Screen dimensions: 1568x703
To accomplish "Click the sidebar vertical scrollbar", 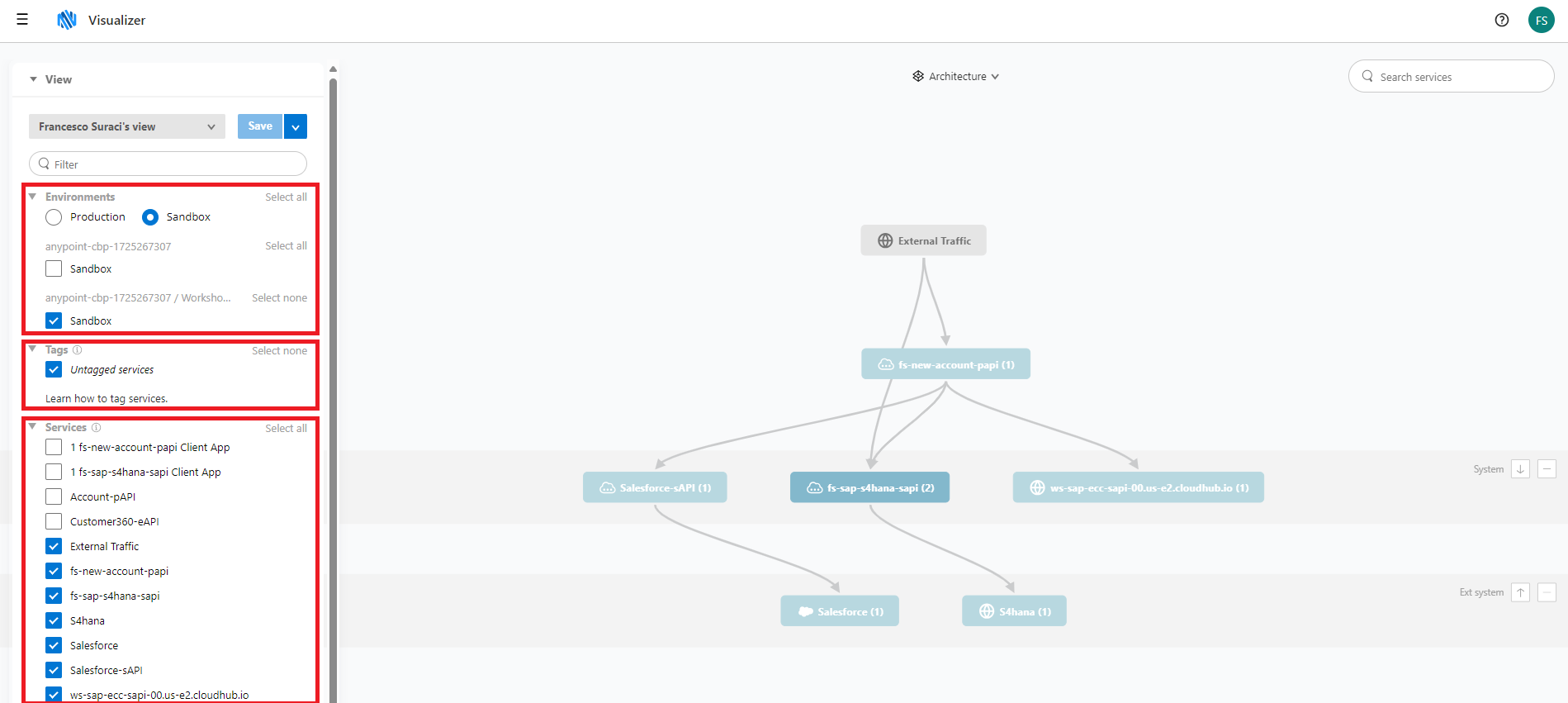I will coord(333,390).
